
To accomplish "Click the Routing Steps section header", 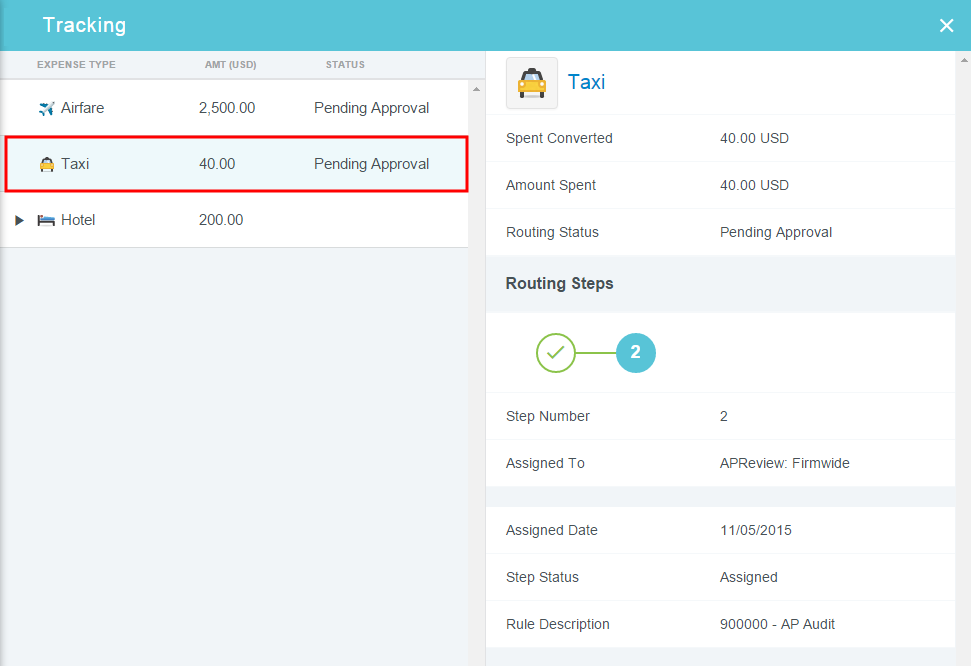I will coord(559,284).
